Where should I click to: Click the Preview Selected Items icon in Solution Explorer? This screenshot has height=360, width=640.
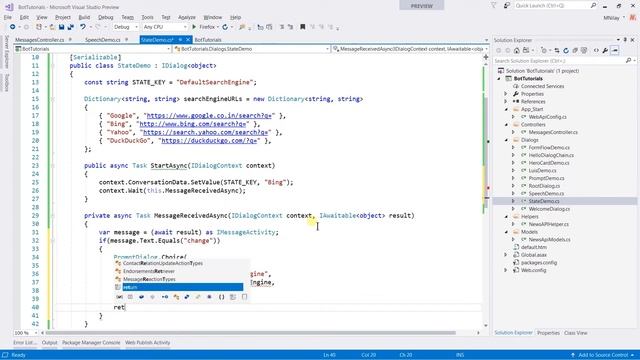pyautogui.click(x=615, y=51)
